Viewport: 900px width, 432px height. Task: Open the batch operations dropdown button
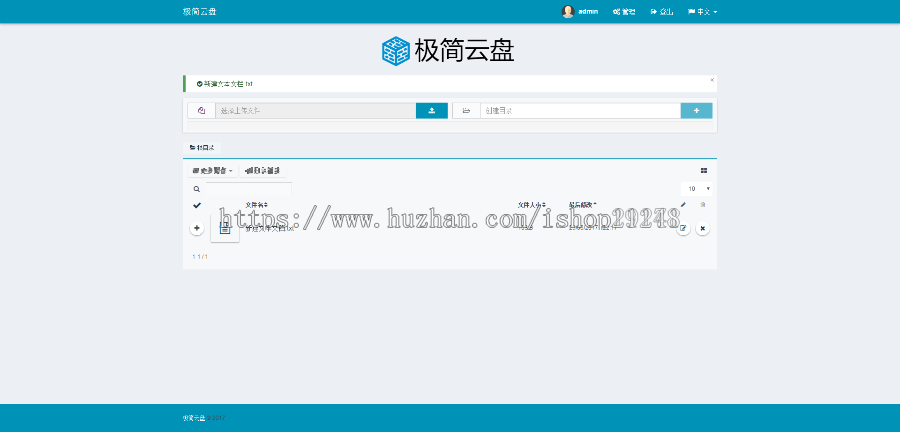[212, 170]
